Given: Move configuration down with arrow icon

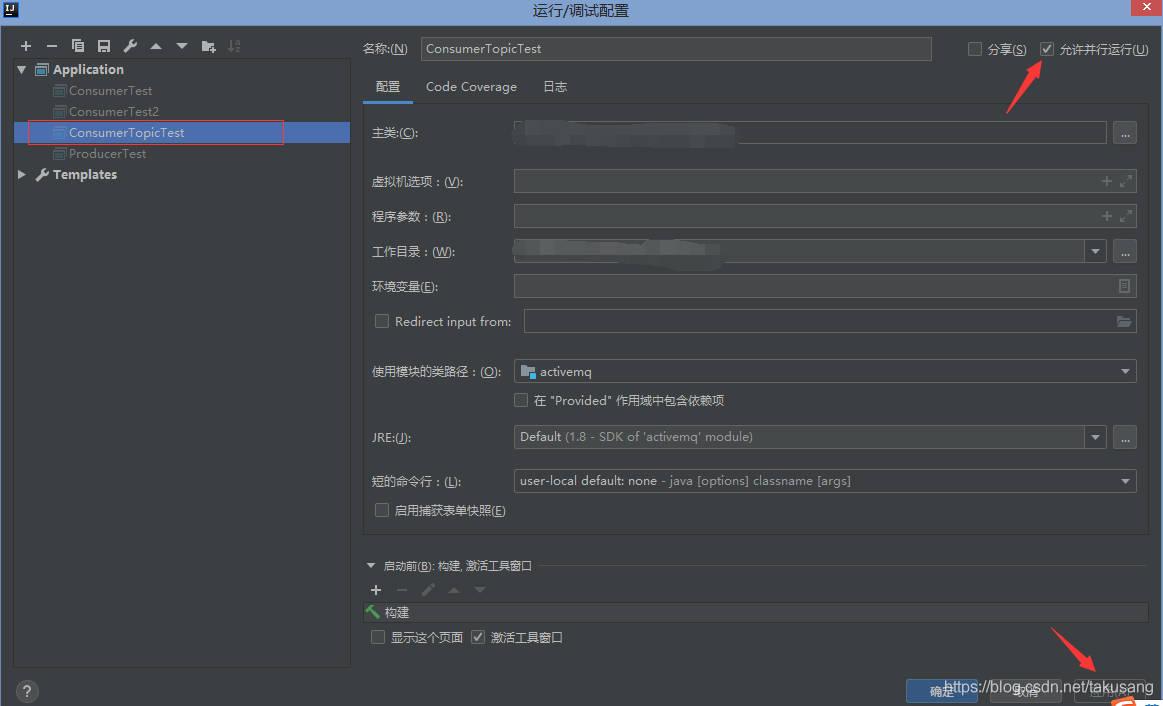Looking at the screenshot, I should coord(181,45).
